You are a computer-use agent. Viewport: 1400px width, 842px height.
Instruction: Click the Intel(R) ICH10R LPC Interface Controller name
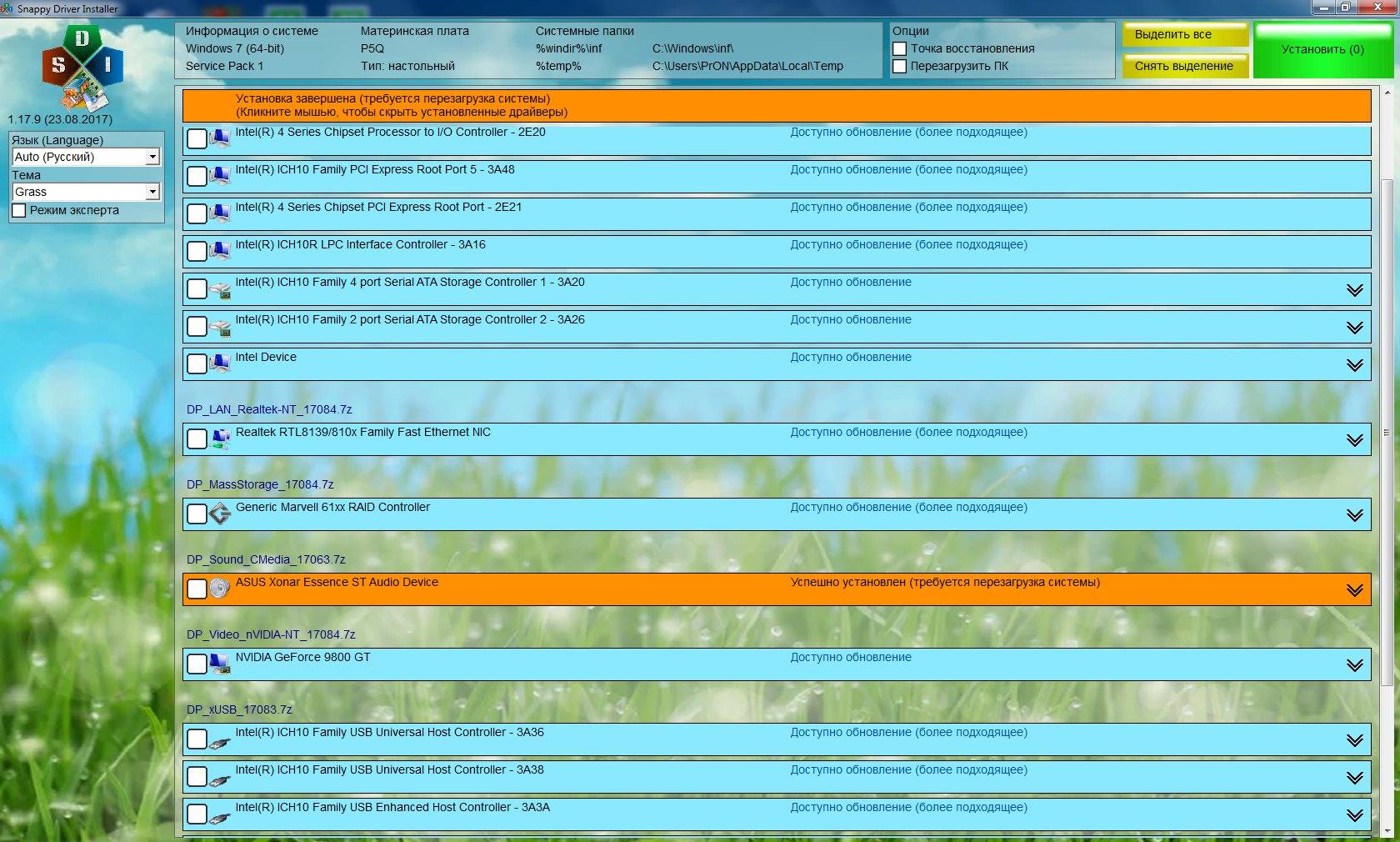pos(360,244)
